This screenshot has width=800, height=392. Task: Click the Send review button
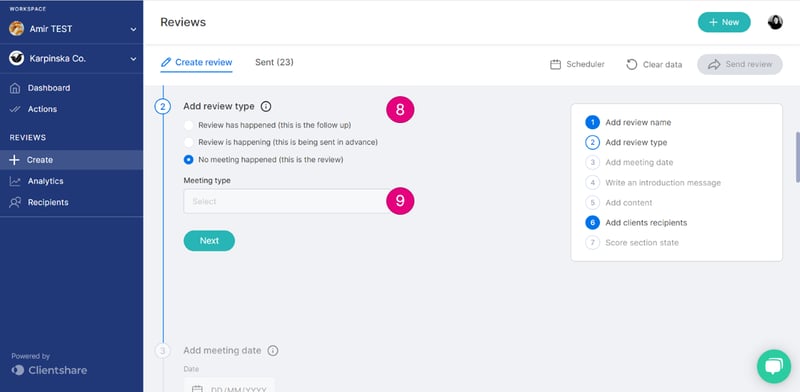point(740,64)
